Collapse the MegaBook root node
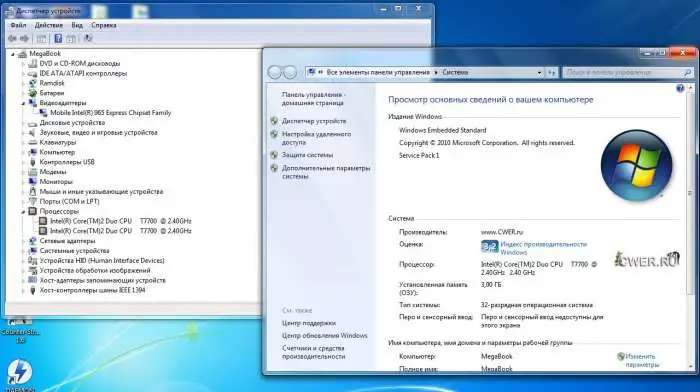The width and height of the screenshot is (700, 392). [x=13, y=54]
